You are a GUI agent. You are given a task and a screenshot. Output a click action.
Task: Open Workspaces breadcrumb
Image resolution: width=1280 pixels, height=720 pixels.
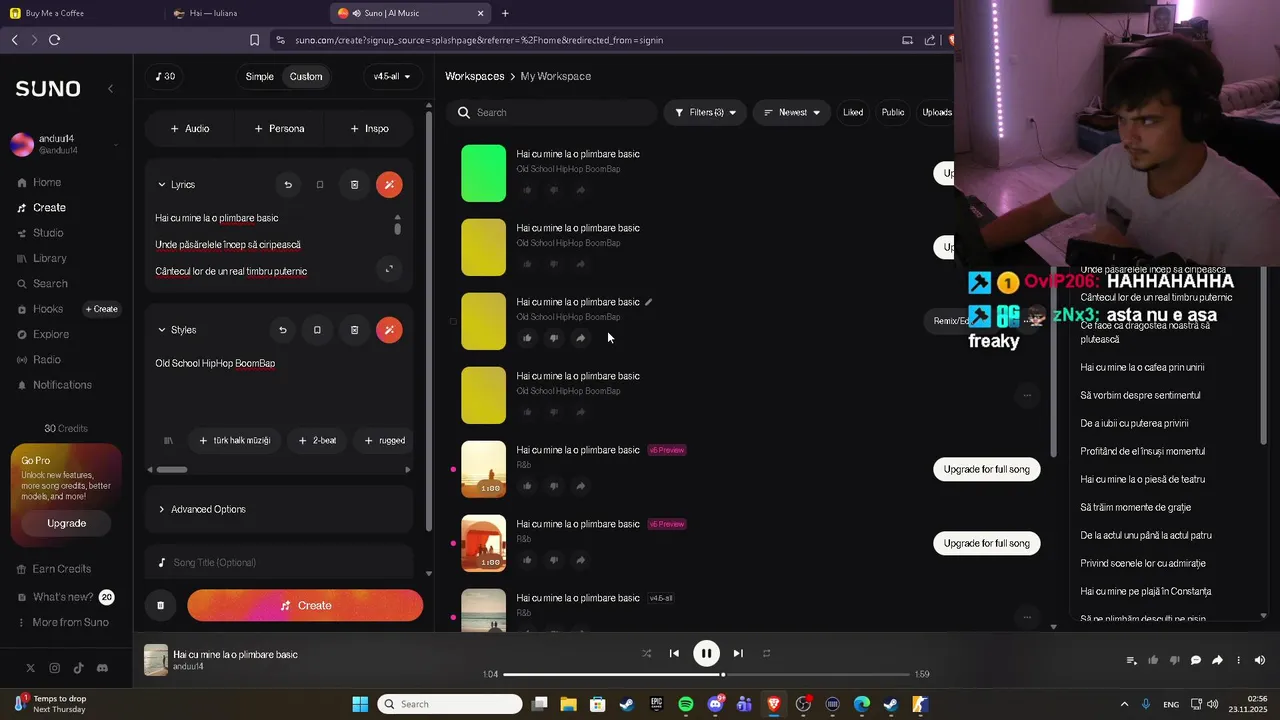coord(475,77)
